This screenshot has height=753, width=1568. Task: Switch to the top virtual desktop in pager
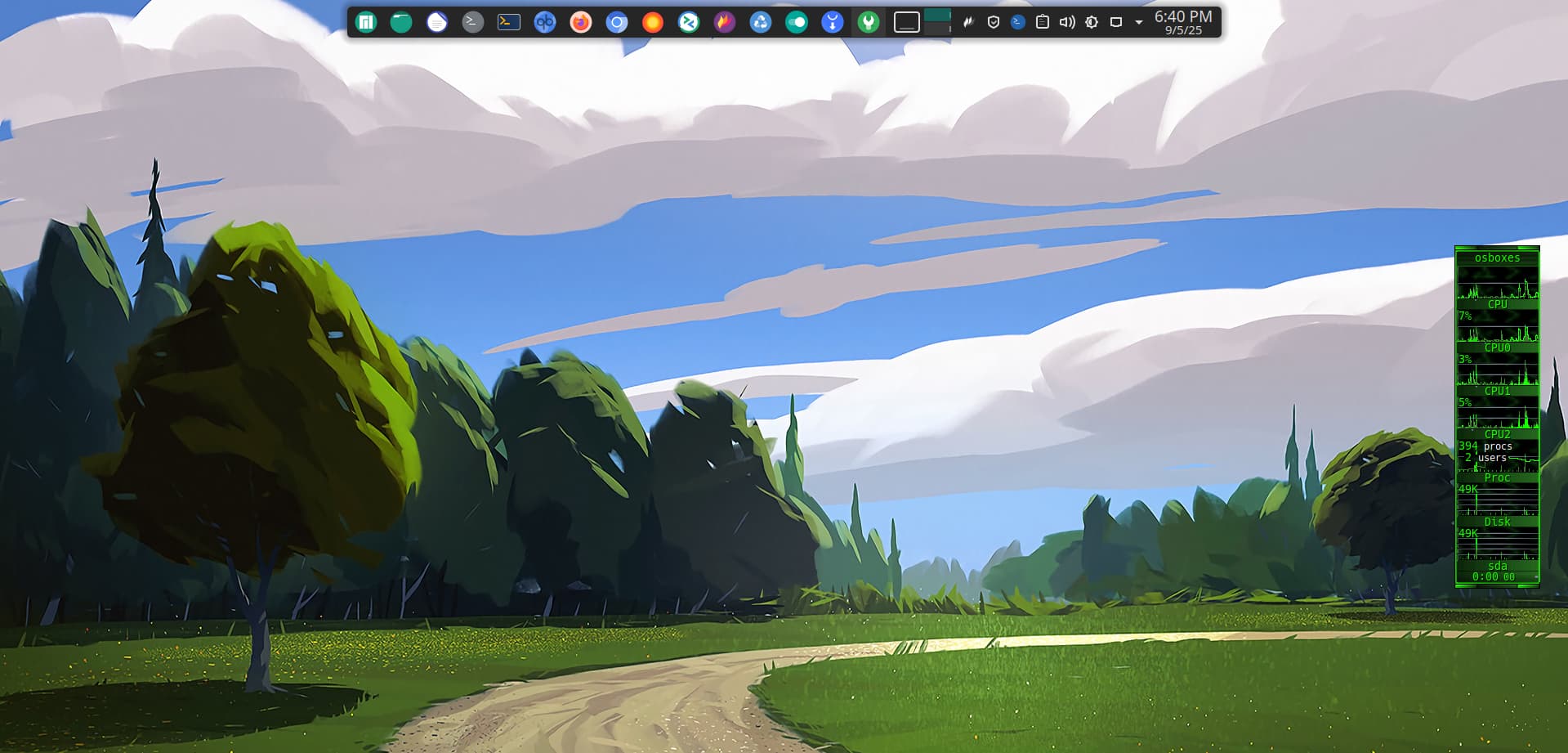coord(937,15)
